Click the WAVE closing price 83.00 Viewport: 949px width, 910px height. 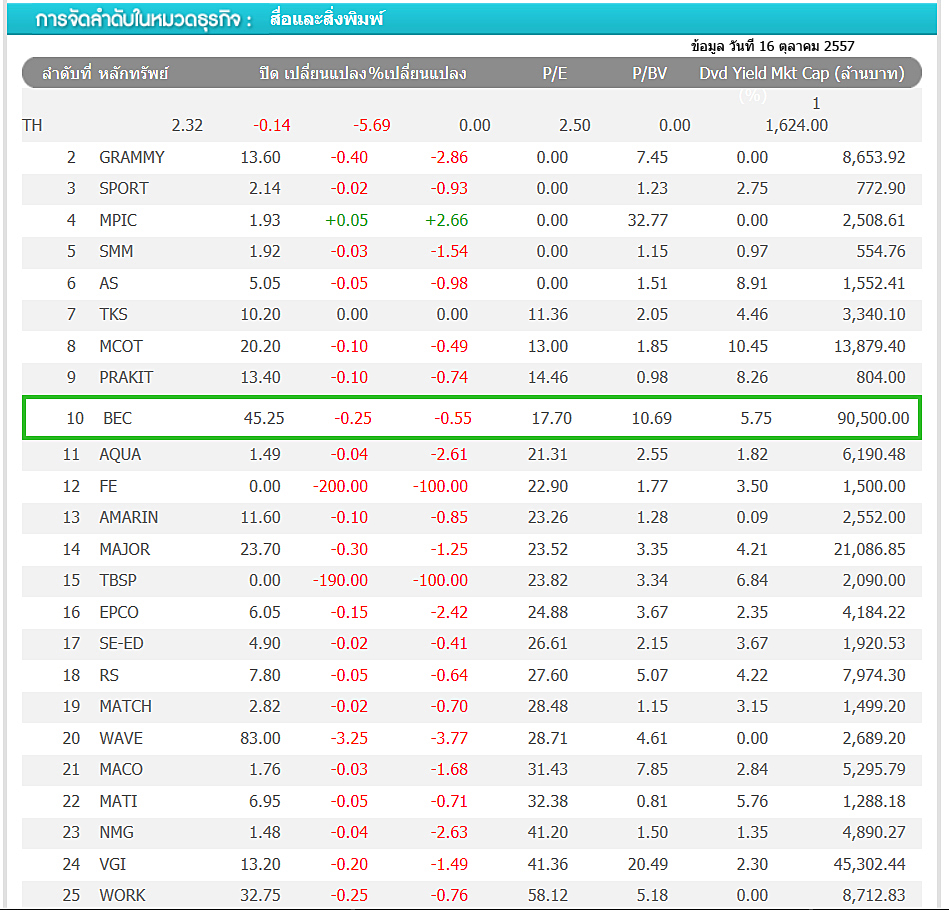[261, 738]
